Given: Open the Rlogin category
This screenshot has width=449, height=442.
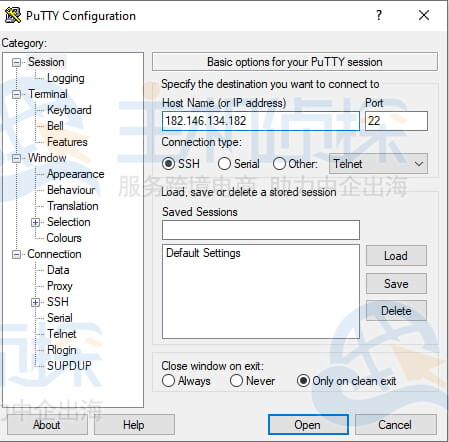Looking at the screenshot, I should (62, 350).
